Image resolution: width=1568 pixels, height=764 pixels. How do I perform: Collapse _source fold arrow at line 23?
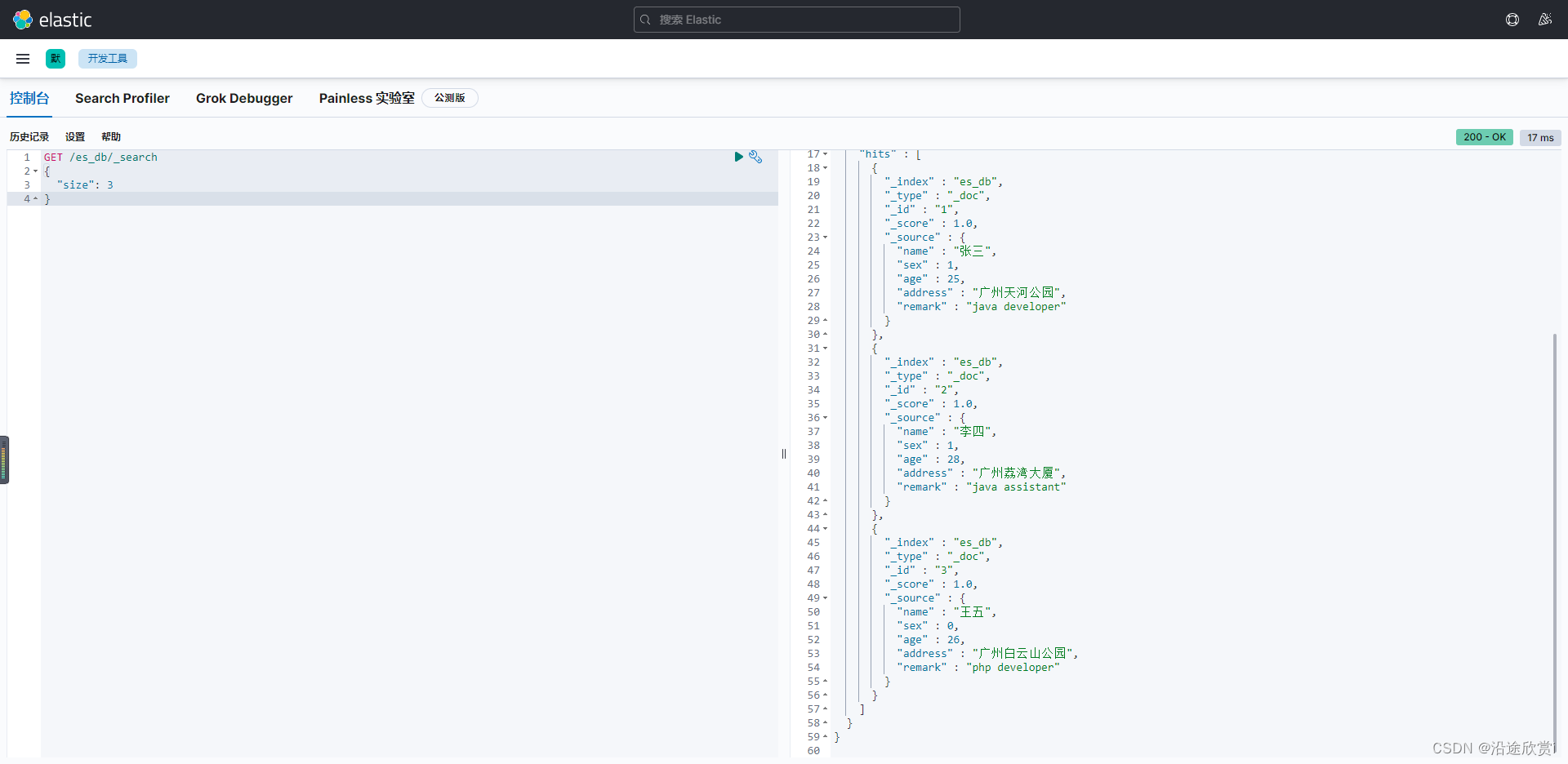[x=825, y=238]
